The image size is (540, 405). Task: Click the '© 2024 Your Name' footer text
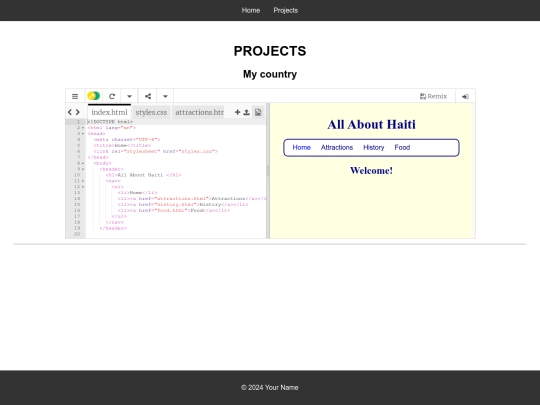coord(270,387)
